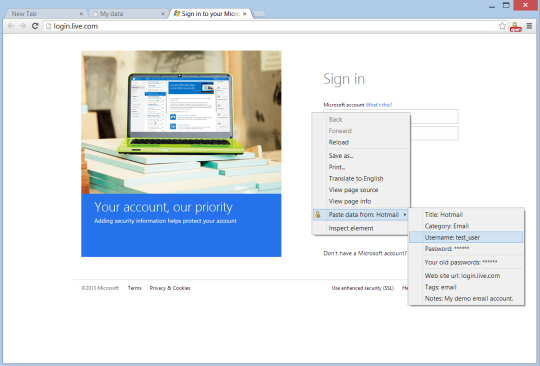
Task: Open the What's this? link
Action: pyautogui.click(x=379, y=105)
